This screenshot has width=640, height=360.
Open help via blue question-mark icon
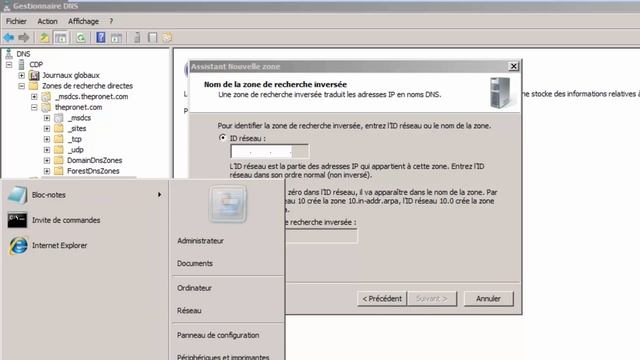tap(101, 38)
